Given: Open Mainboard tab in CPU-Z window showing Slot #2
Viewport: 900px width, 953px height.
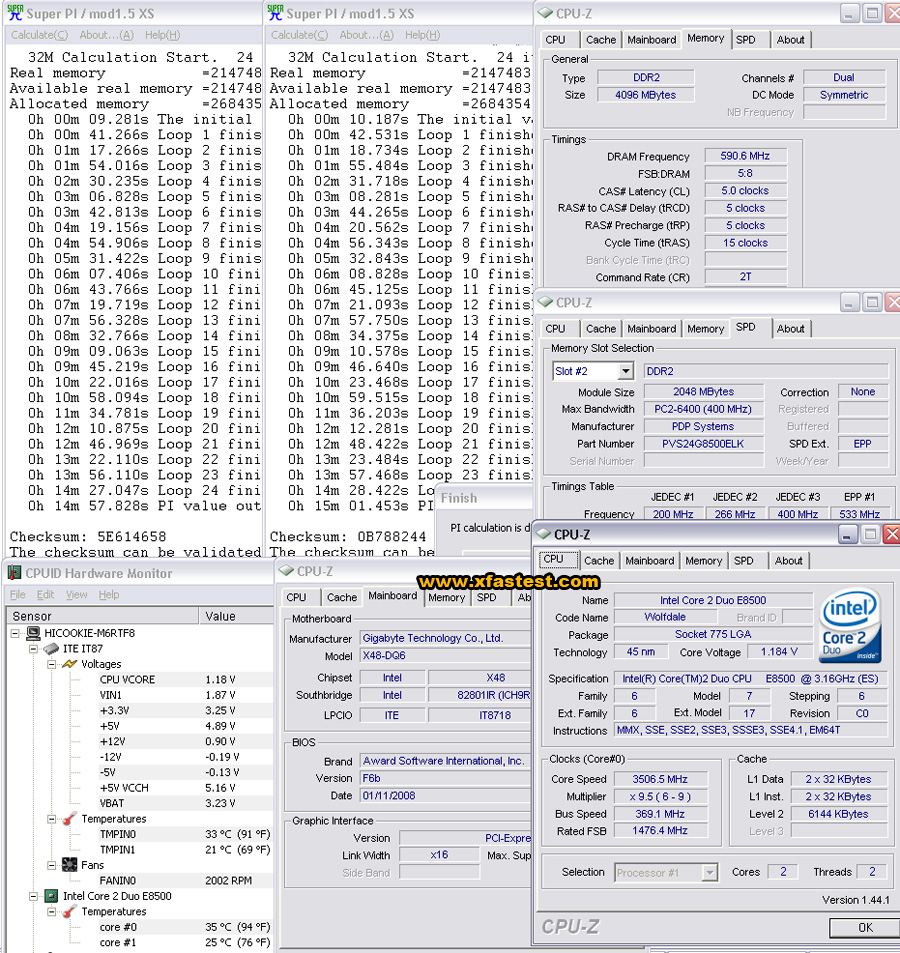Looking at the screenshot, I should (x=651, y=329).
